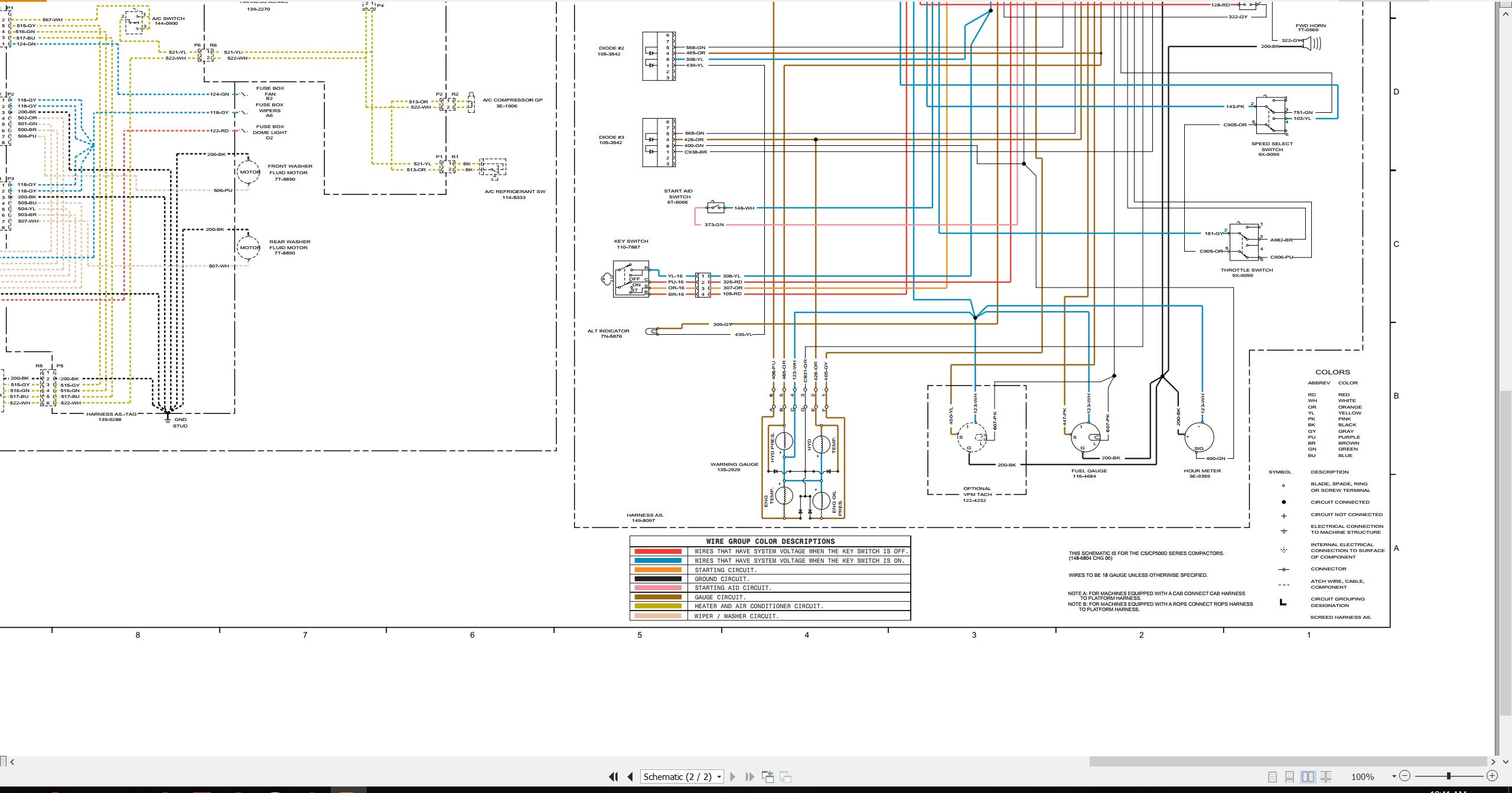
Task: Click the HARNESS AS. 149-8097 label
Action: (x=645, y=518)
